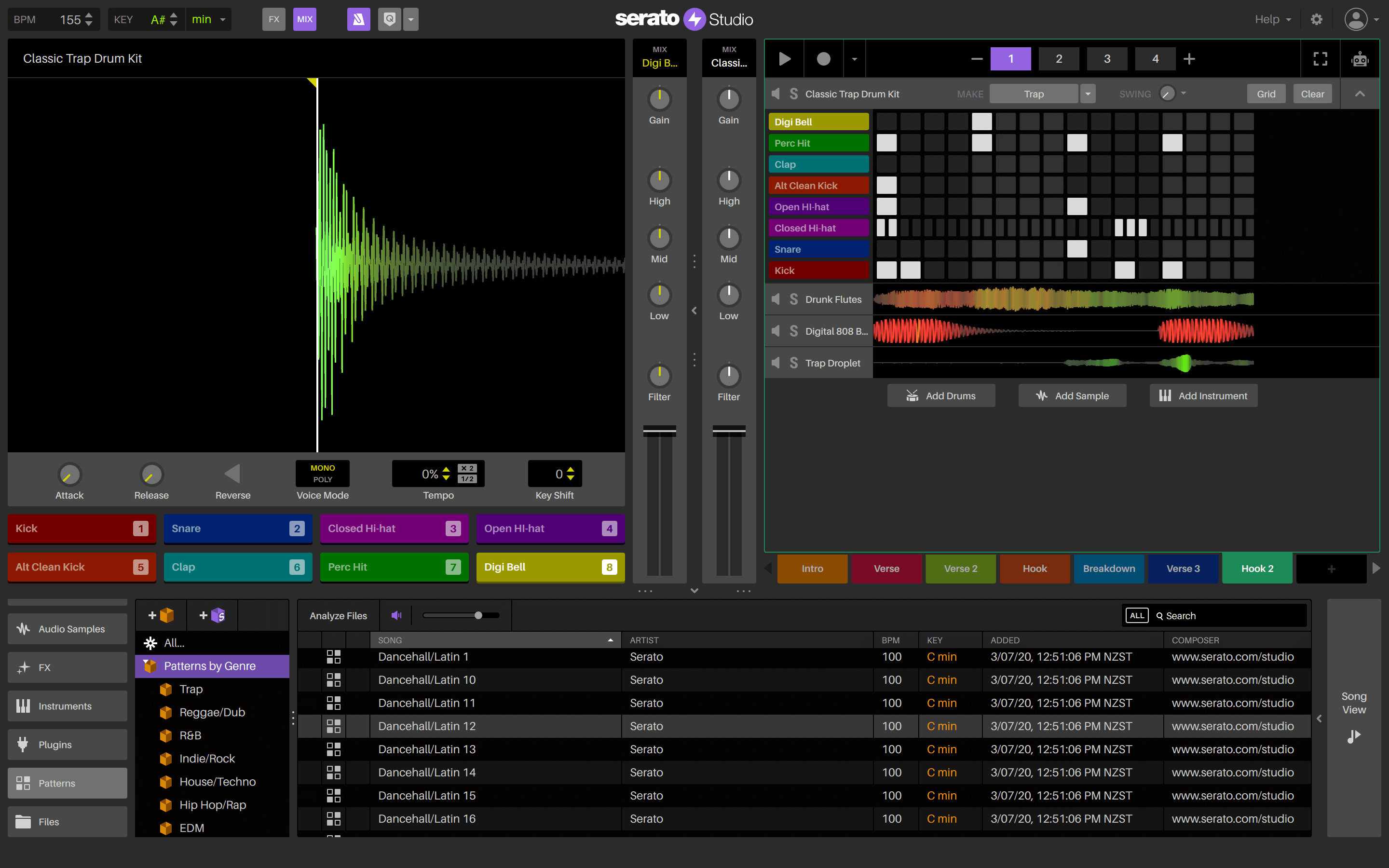This screenshot has width=1389, height=868.
Task: Click inside the library Search field
Action: [x=1217, y=615]
